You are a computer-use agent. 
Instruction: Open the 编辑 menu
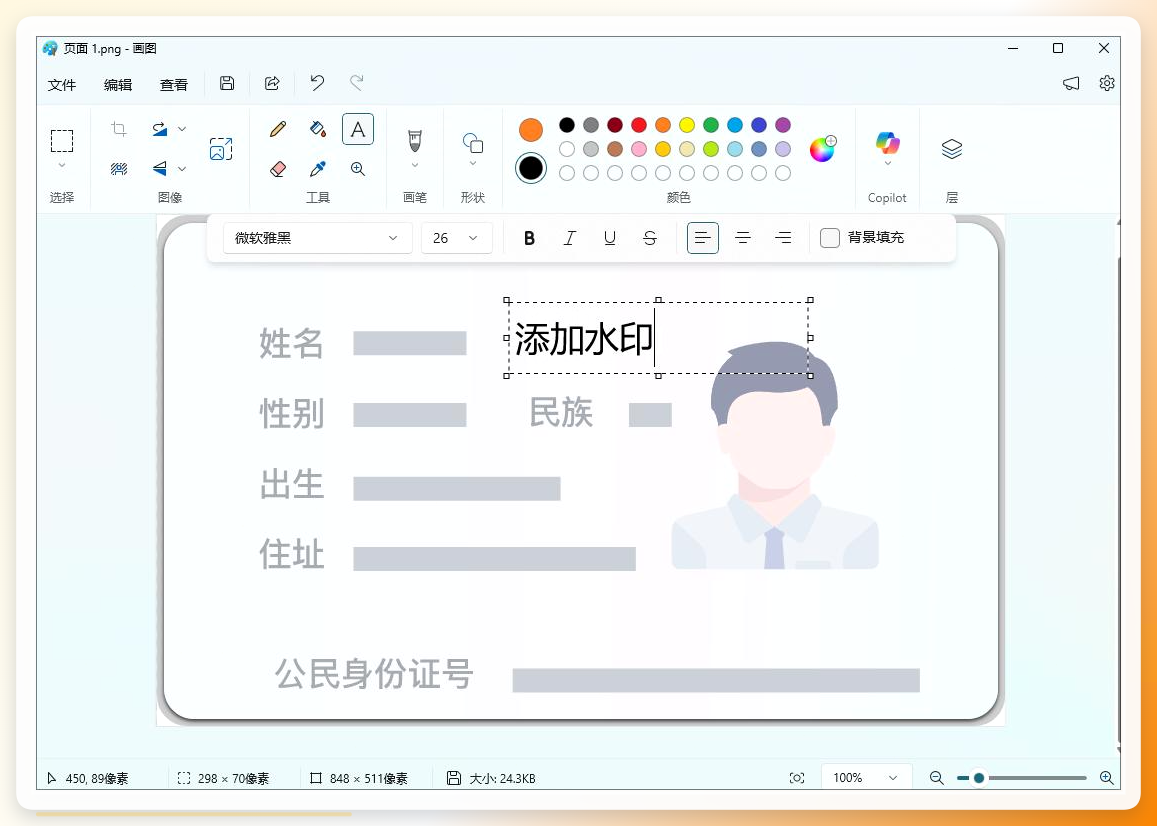point(118,85)
